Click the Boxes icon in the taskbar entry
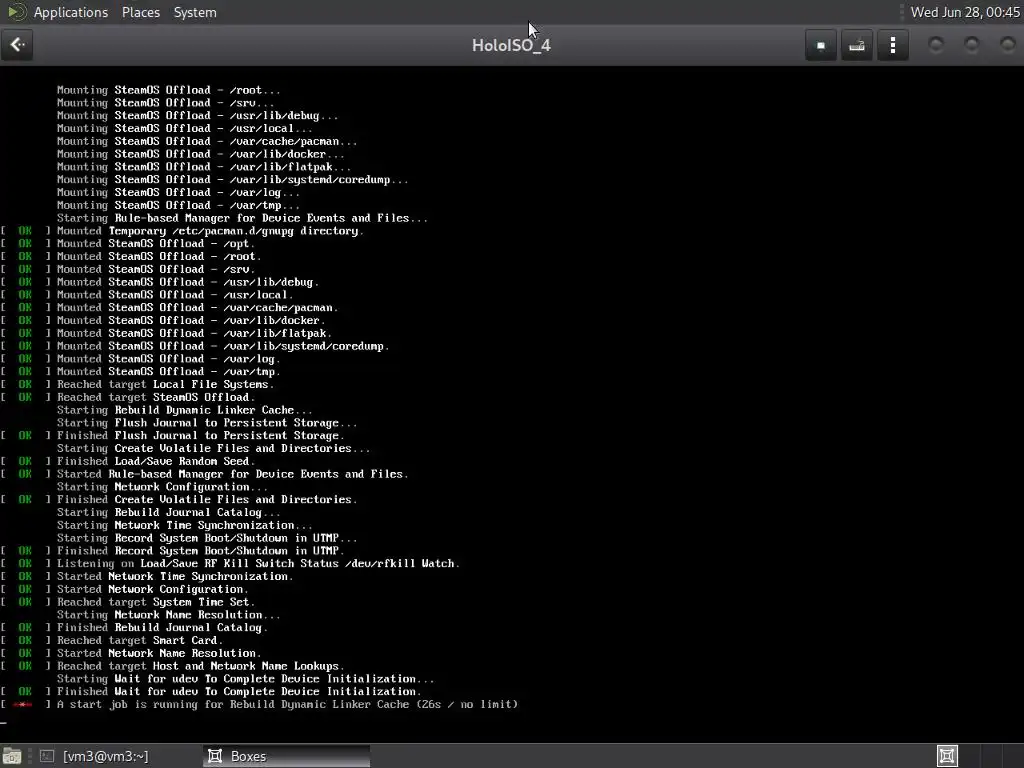1024x768 pixels. point(214,756)
